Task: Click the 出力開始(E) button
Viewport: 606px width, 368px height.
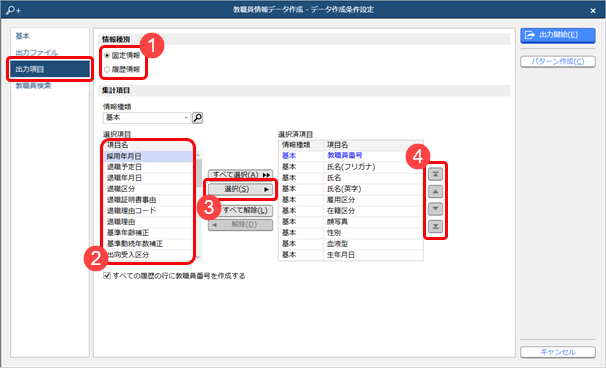Action: [x=558, y=35]
